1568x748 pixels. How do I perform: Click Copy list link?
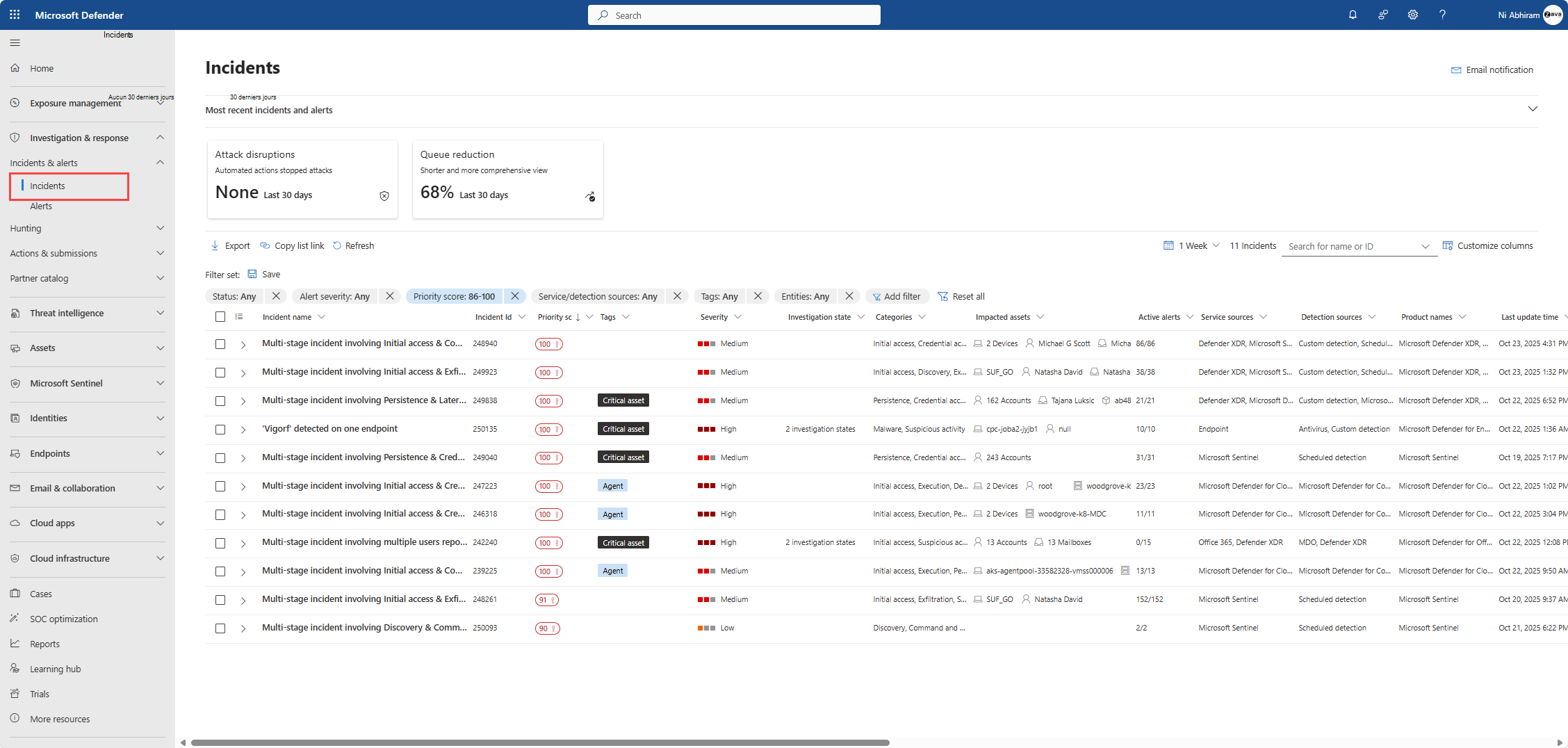292,245
